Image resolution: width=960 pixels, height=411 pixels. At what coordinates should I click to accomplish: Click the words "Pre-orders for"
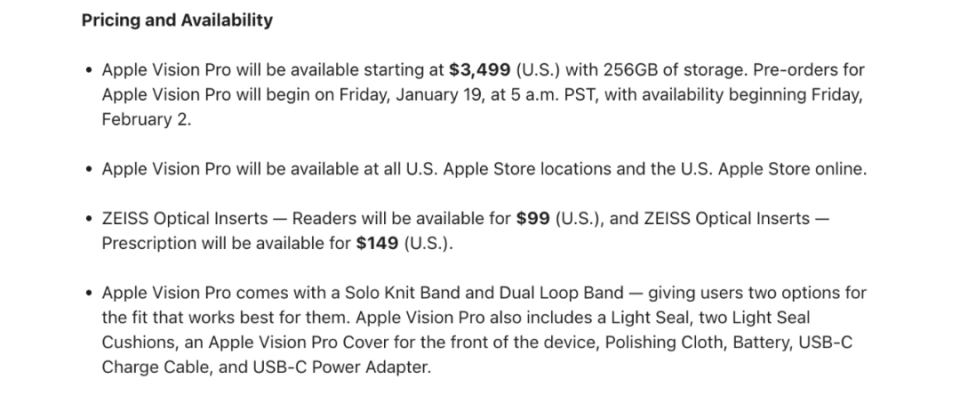[x=809, y=70]
